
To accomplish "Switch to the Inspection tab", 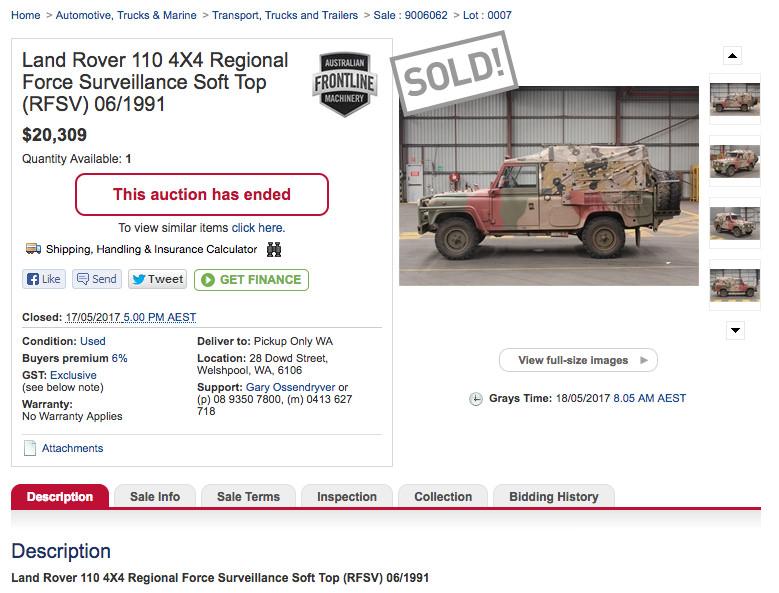I will point(346,497).
